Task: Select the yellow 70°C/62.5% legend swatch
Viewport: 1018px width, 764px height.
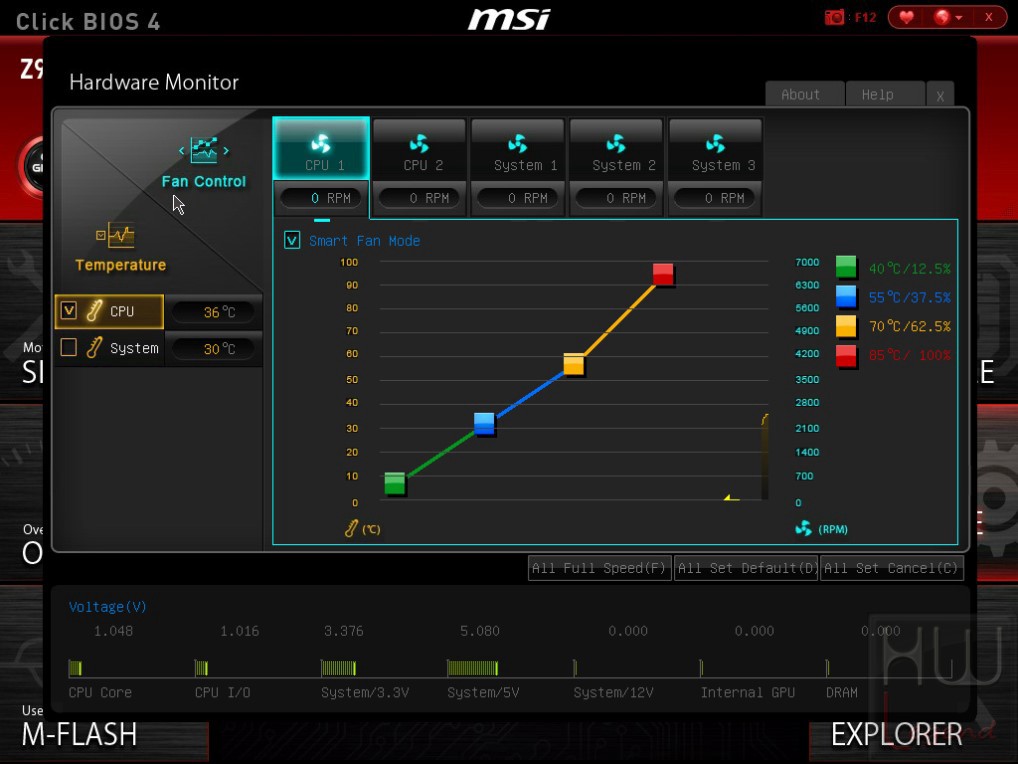Action: tap(846, 325)
